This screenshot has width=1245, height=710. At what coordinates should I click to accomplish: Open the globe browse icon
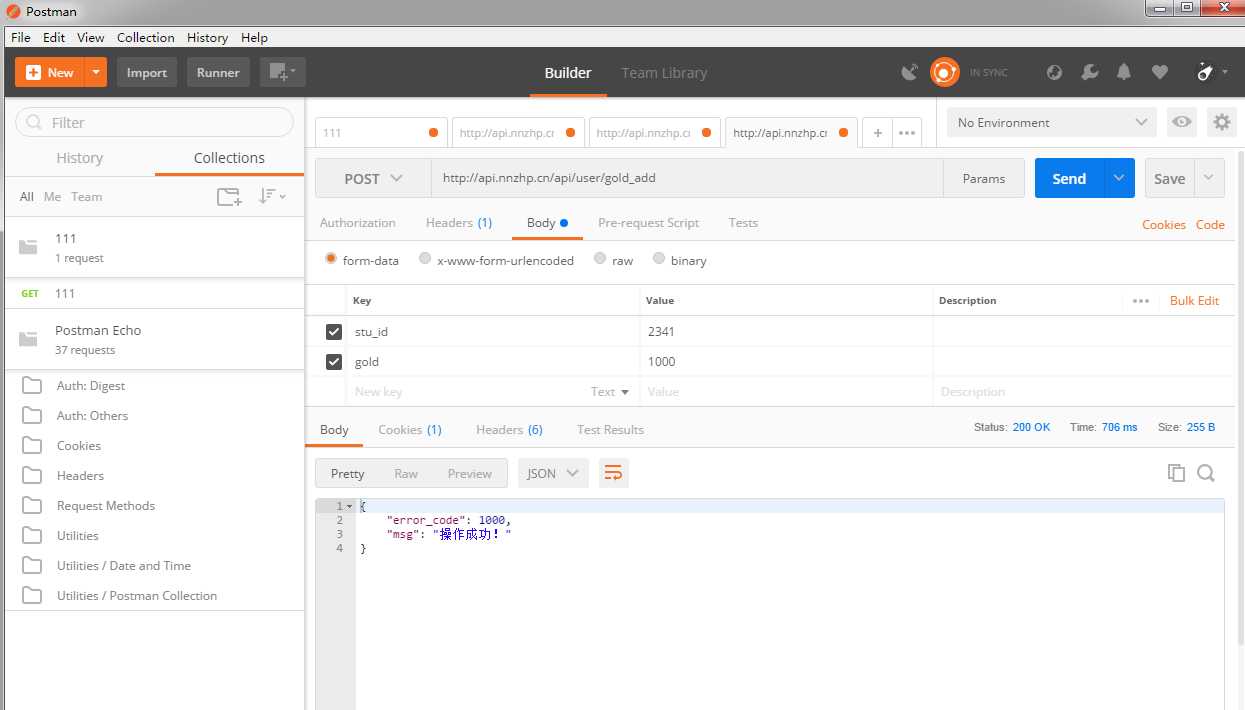pyautogui.click(x=1054, y=72)
